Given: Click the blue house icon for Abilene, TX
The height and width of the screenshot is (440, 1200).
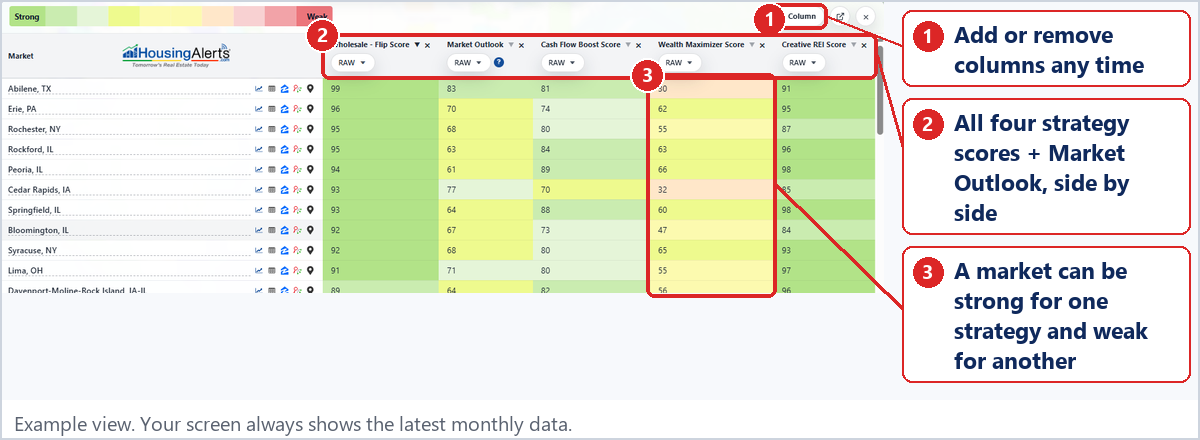Looking at the screenshot, I should [x=284, y=89].
